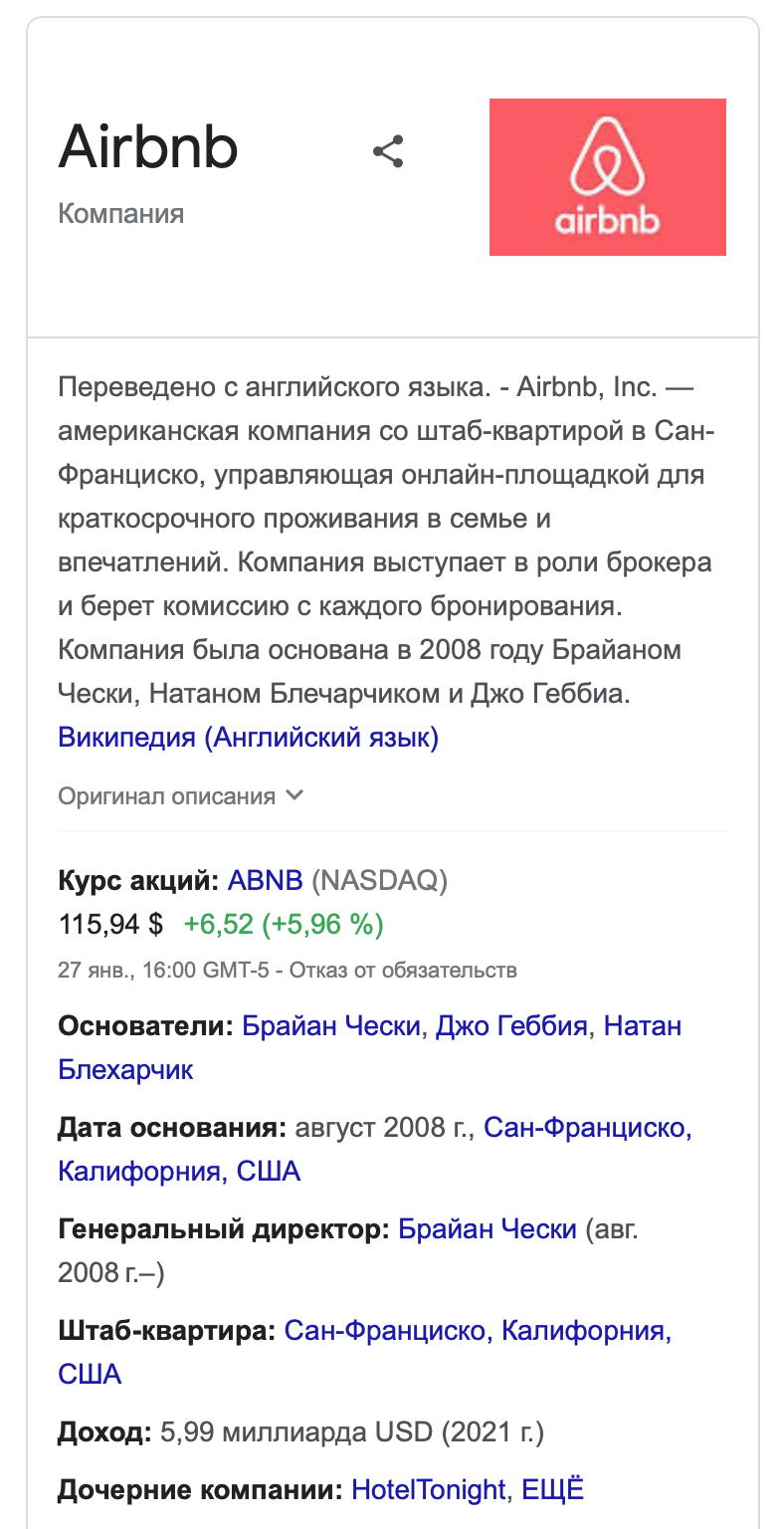Viewport: 784px width, 1529px height.
Task: Open Брайан Чески in Генеральный директор row
Action: point(488,1229)
